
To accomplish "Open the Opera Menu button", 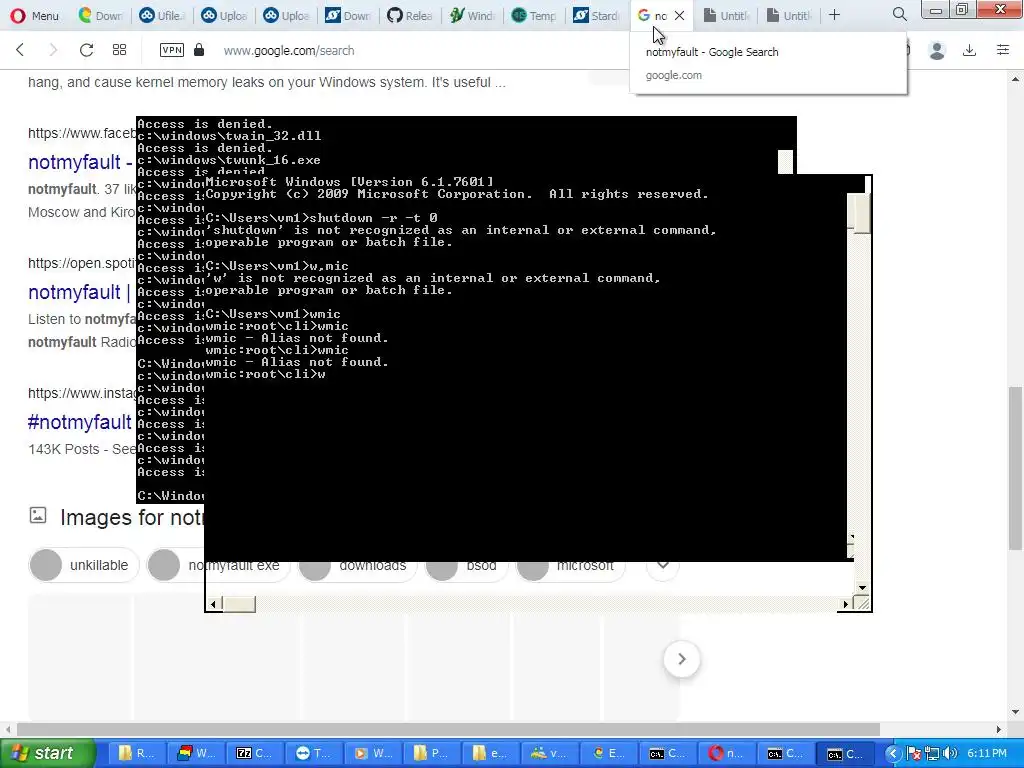I will click(x=35, y=15).
